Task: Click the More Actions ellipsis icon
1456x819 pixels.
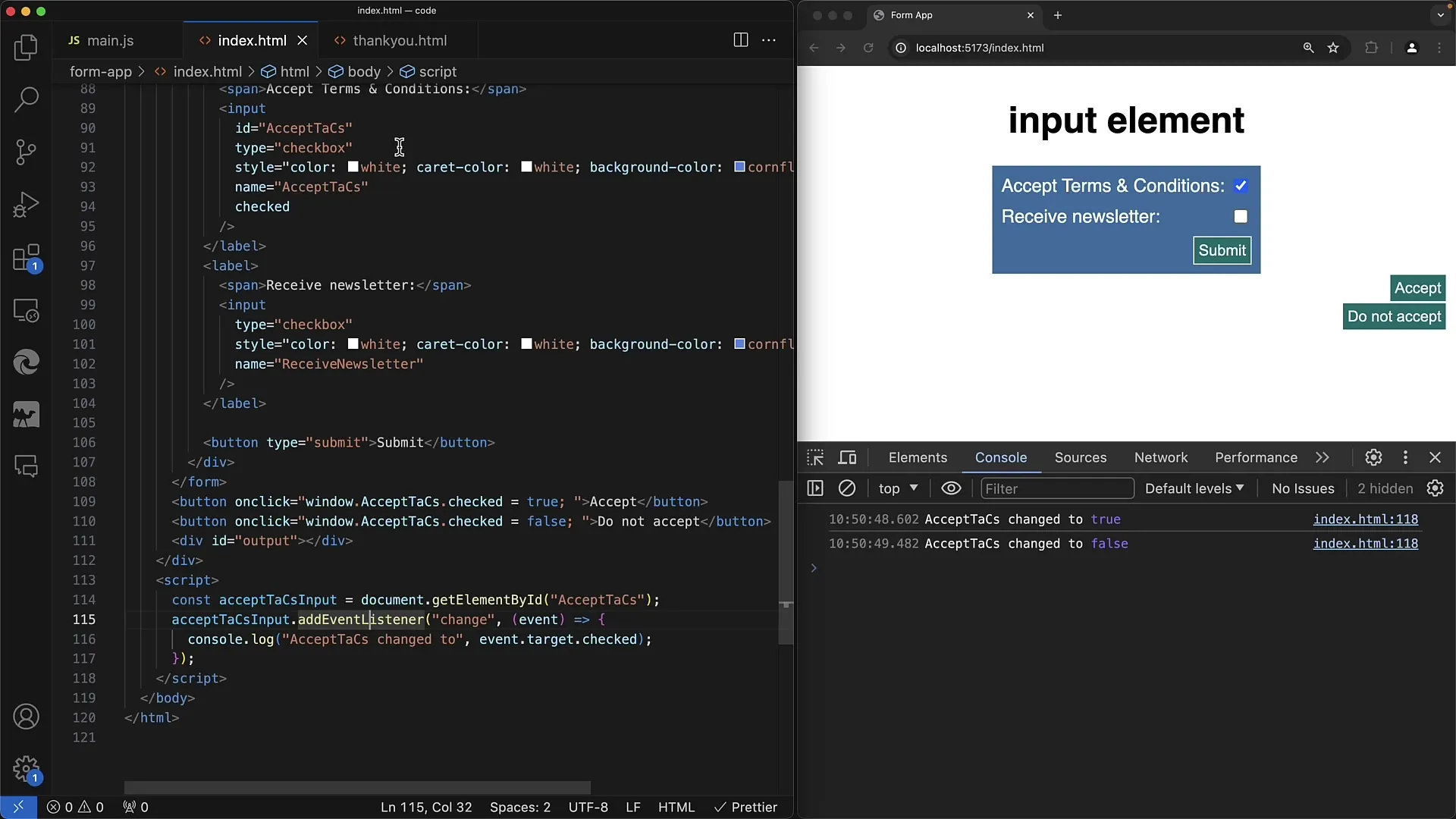Action: (769, 40)
